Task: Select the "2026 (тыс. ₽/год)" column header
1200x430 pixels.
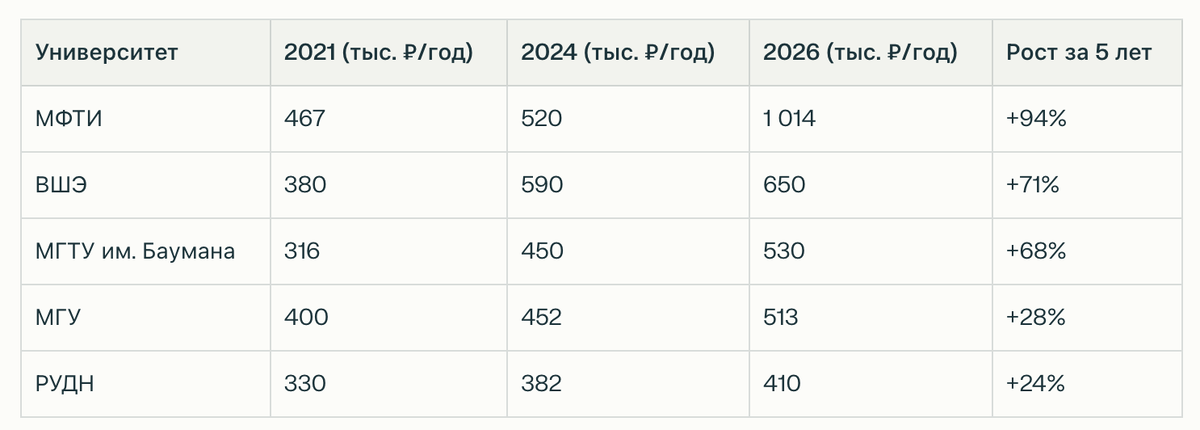Action: pos(860,53)
